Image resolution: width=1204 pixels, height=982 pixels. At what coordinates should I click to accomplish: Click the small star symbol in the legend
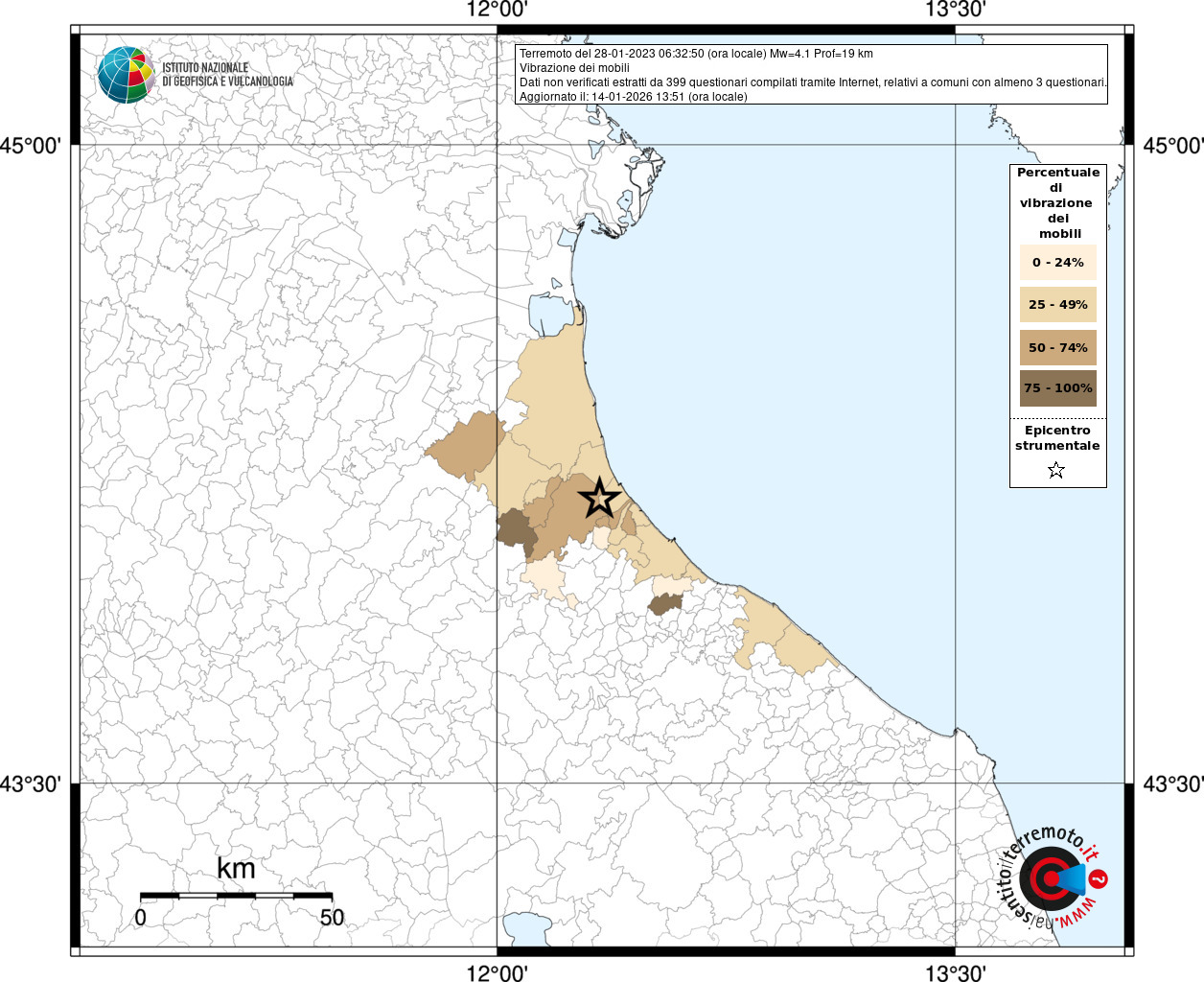click(x=1056, y=470)
